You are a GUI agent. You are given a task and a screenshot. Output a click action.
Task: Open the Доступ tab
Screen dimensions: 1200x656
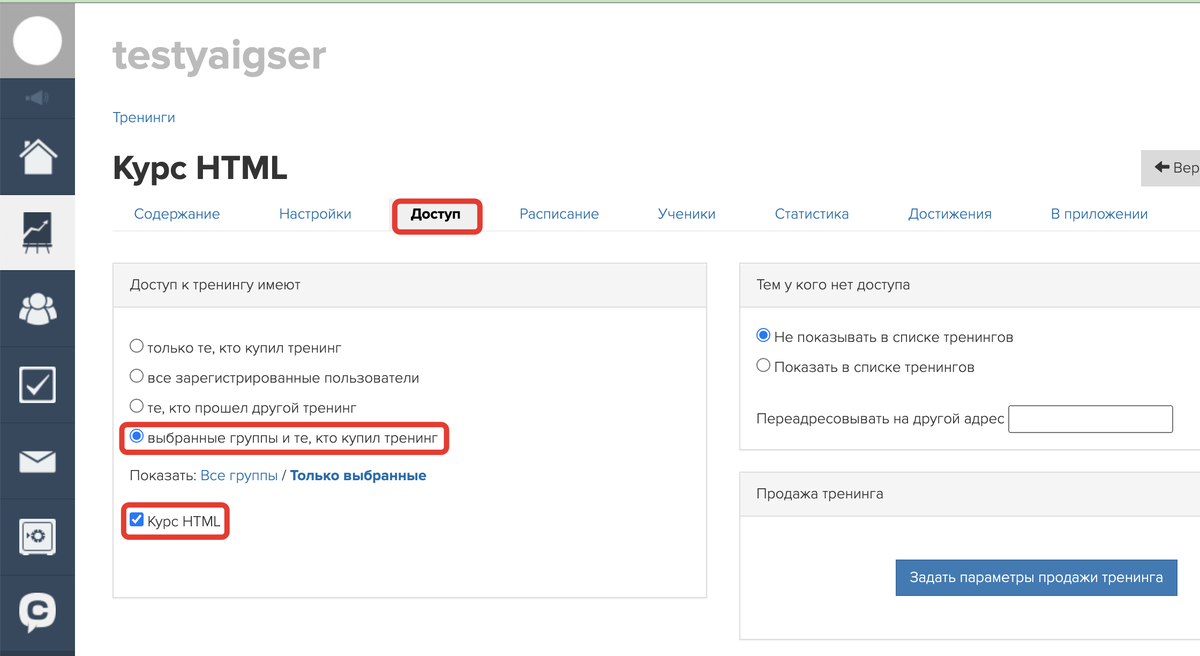(x=436, y=215)
